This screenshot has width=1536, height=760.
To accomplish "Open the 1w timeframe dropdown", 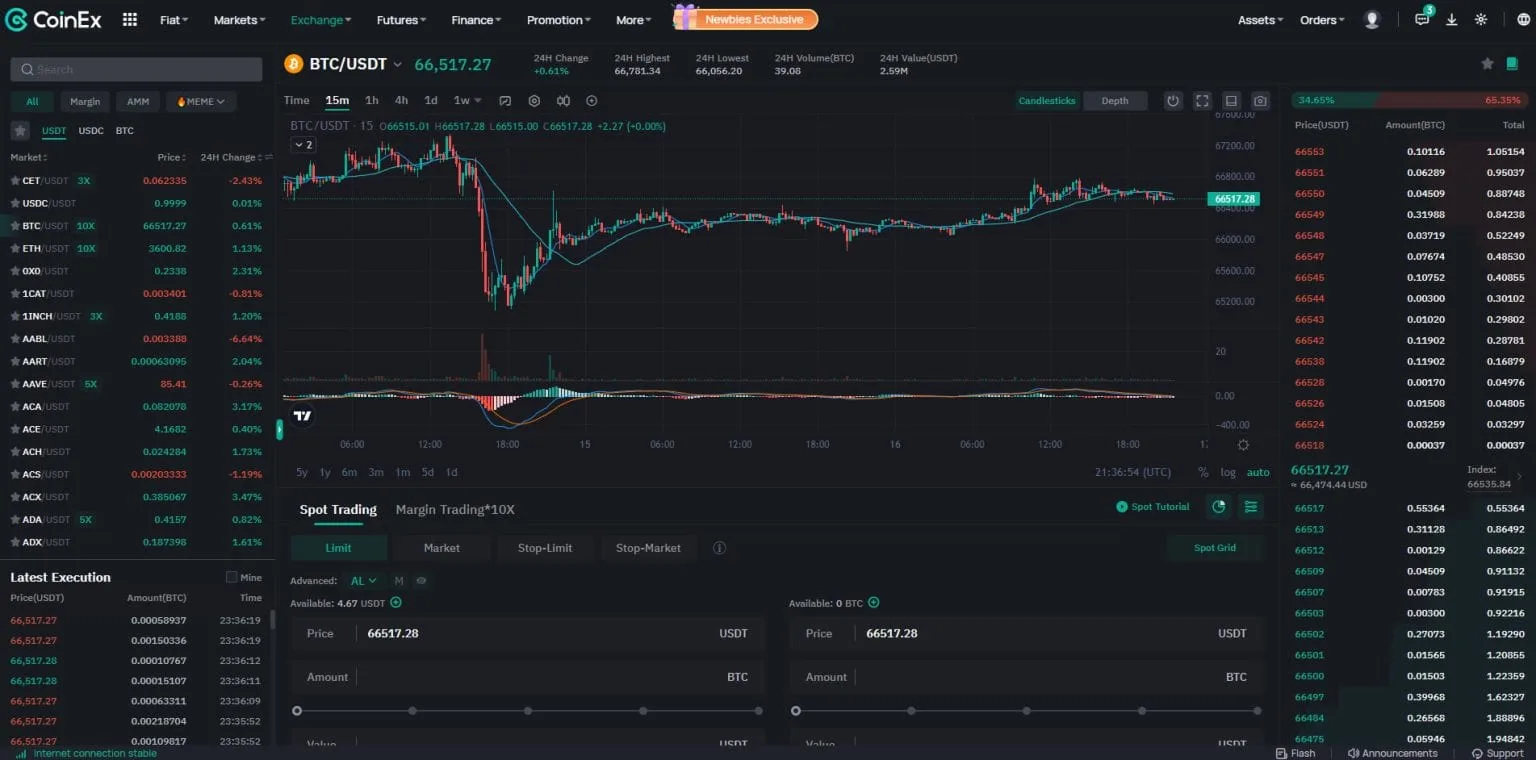I will coord(467,100).
